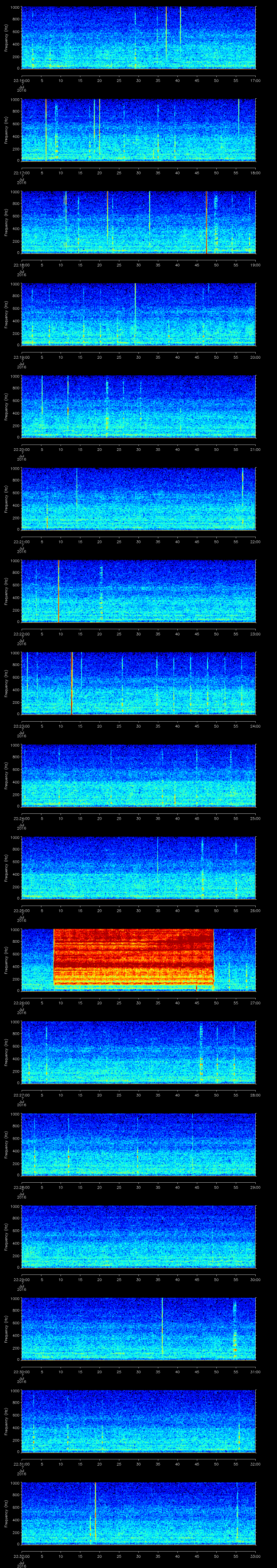Click the "22:31:00" time axis label
Image resolution: width=277 pixels, height=1568 pixels.
(22, 1464)
